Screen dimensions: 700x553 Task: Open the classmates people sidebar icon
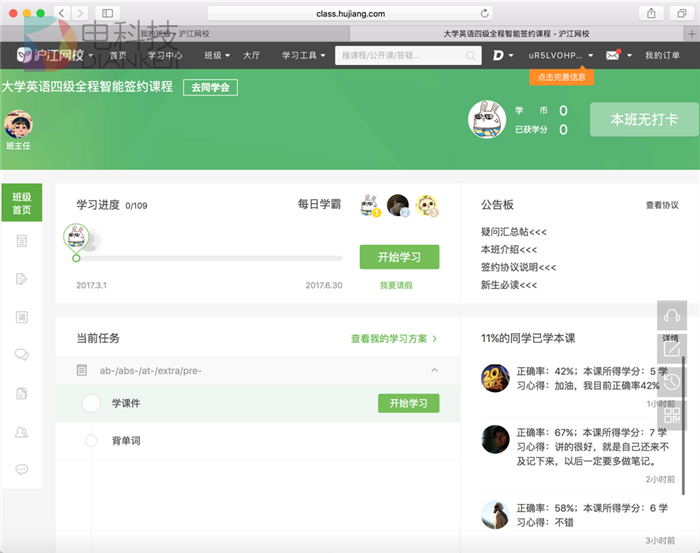click(x=21, y=432)
